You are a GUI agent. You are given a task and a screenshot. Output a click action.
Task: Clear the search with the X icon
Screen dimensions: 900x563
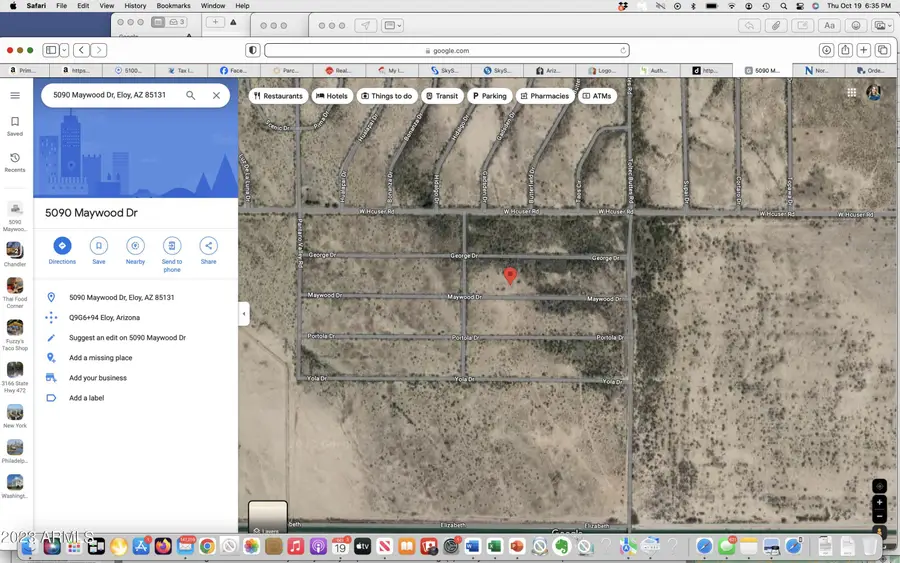[216, 95]
